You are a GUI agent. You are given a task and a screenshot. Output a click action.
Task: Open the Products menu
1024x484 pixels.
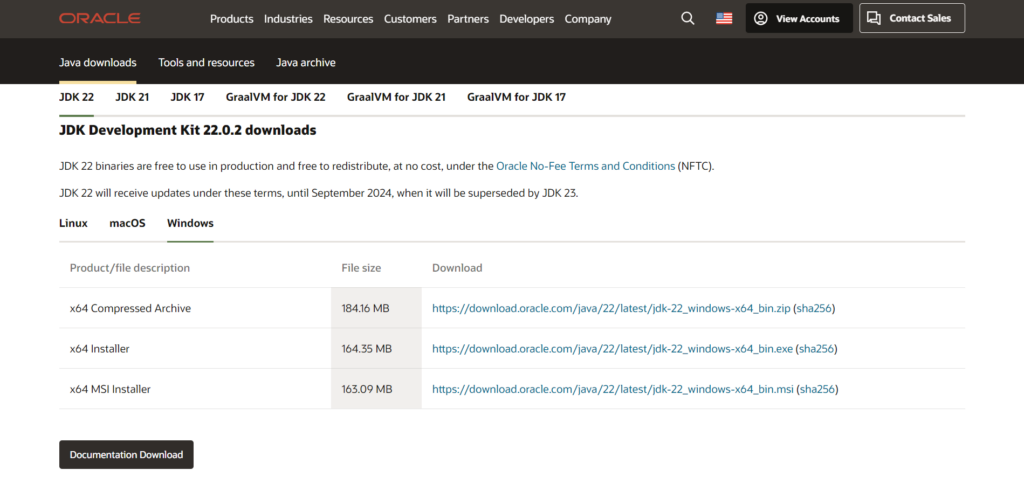pos(231,18)
